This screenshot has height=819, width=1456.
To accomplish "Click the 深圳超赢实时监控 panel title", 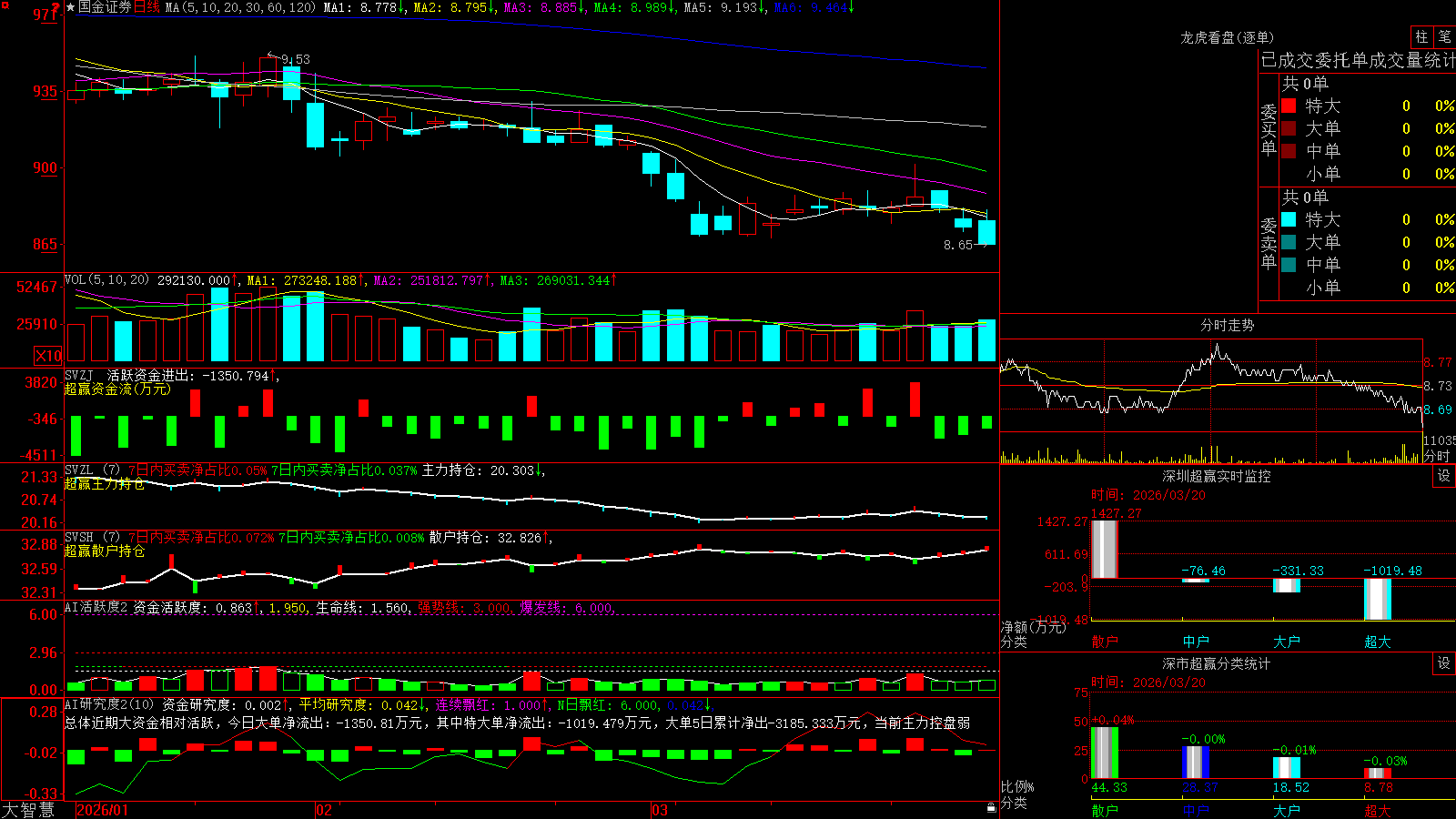I will tap(1216, 476).
